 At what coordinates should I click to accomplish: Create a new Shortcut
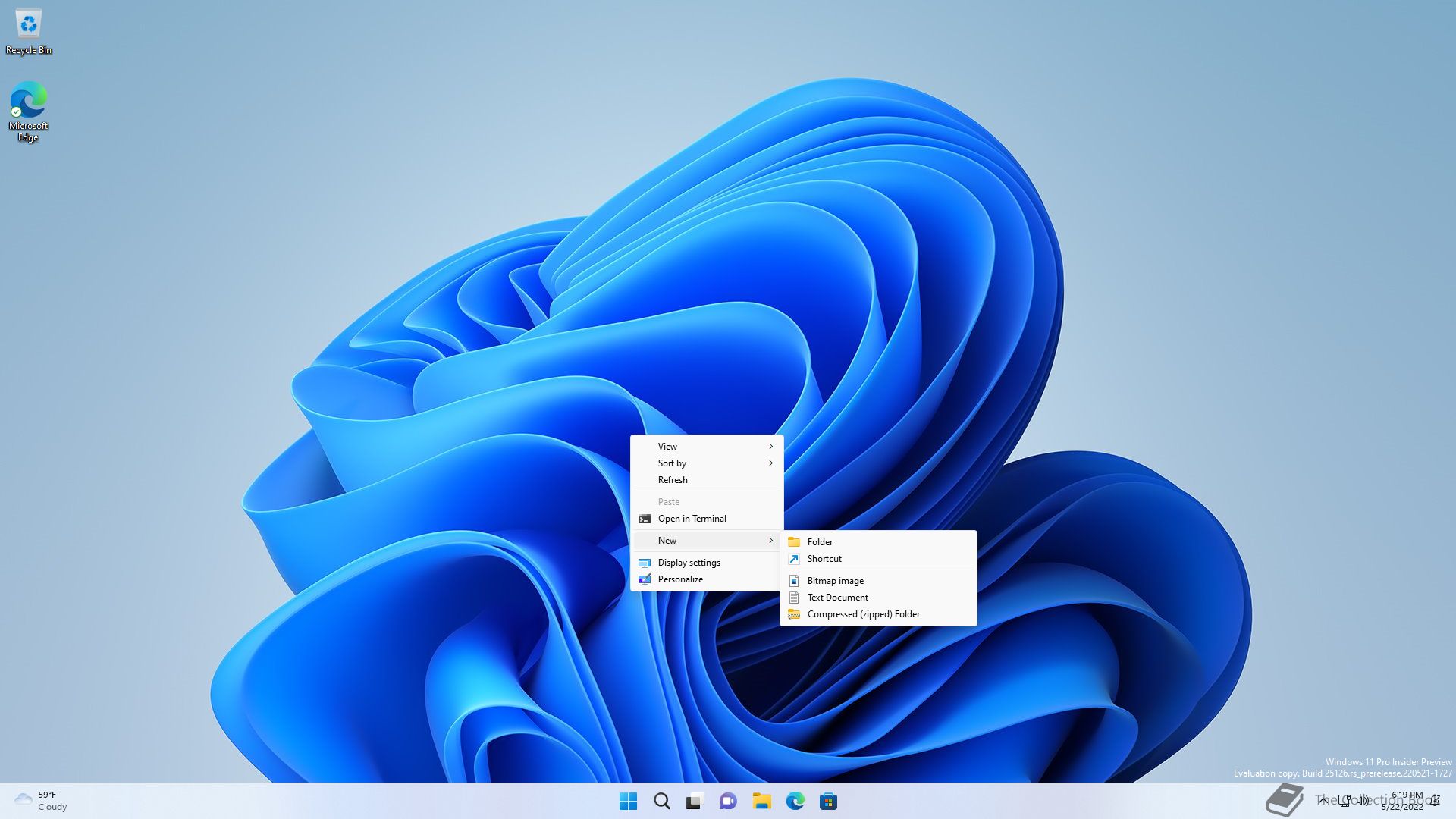878,558
